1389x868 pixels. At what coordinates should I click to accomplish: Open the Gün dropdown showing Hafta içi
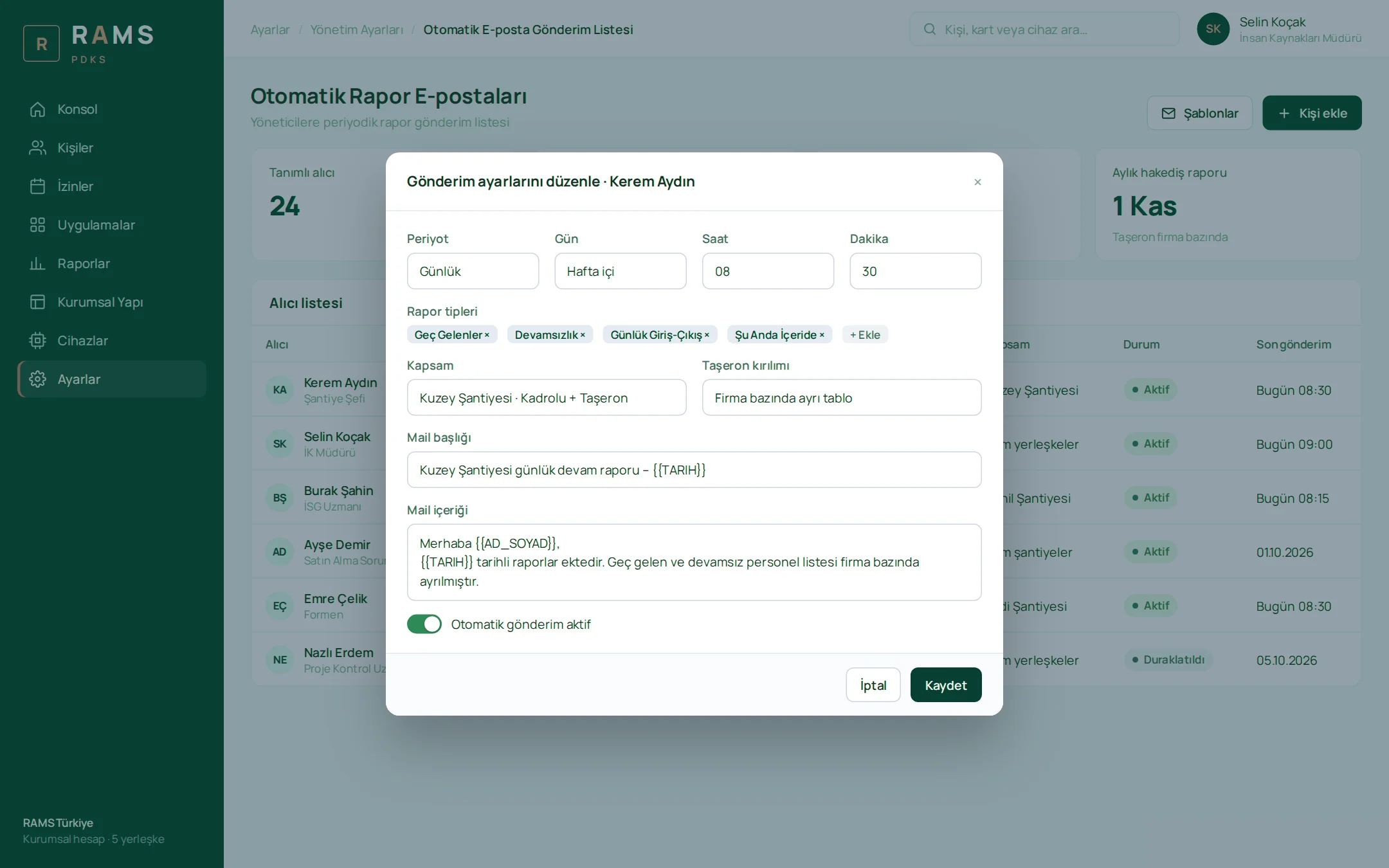point(621,271)
